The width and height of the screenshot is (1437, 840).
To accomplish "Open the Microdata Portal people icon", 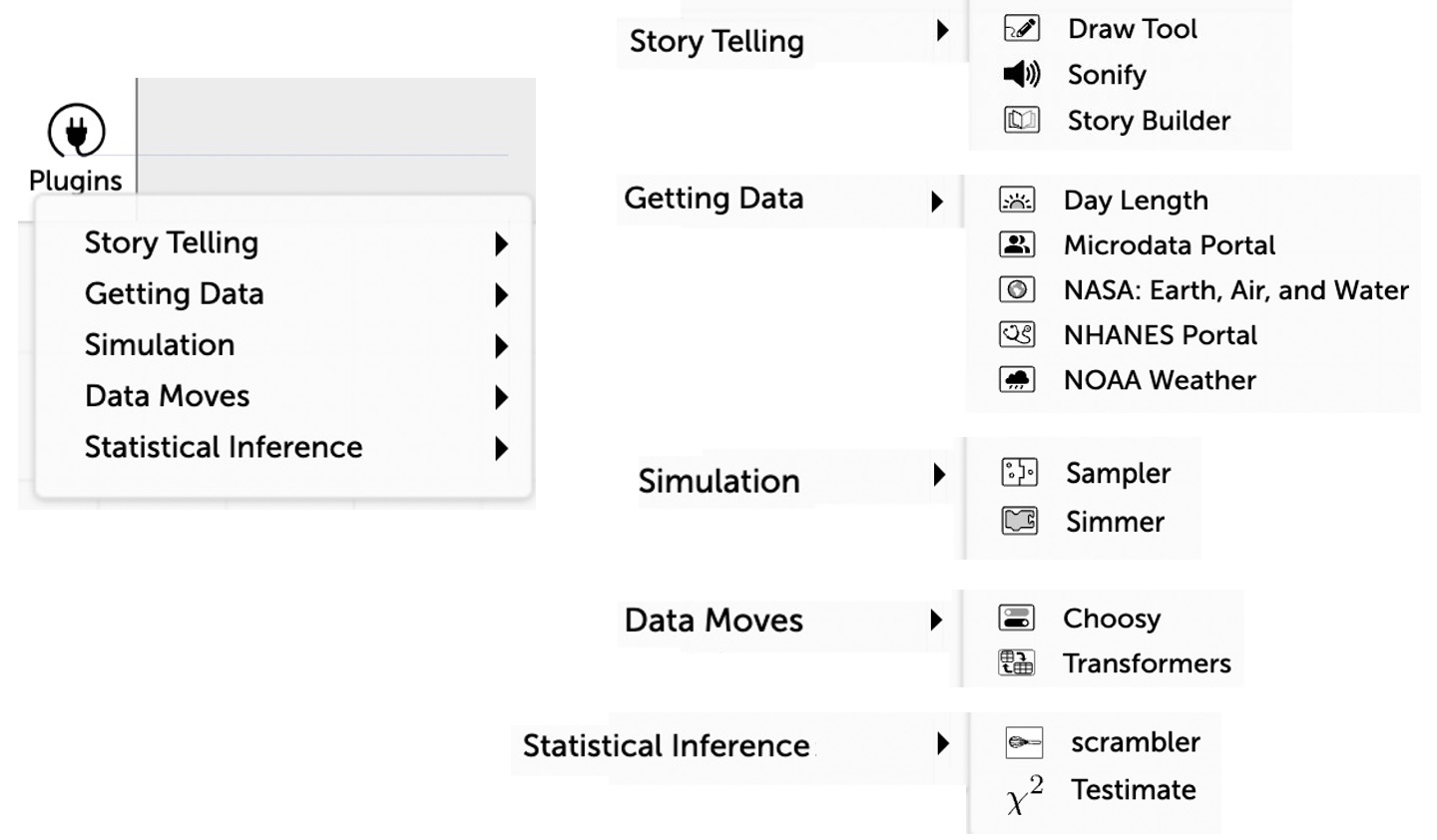I will coord(1017,245).
